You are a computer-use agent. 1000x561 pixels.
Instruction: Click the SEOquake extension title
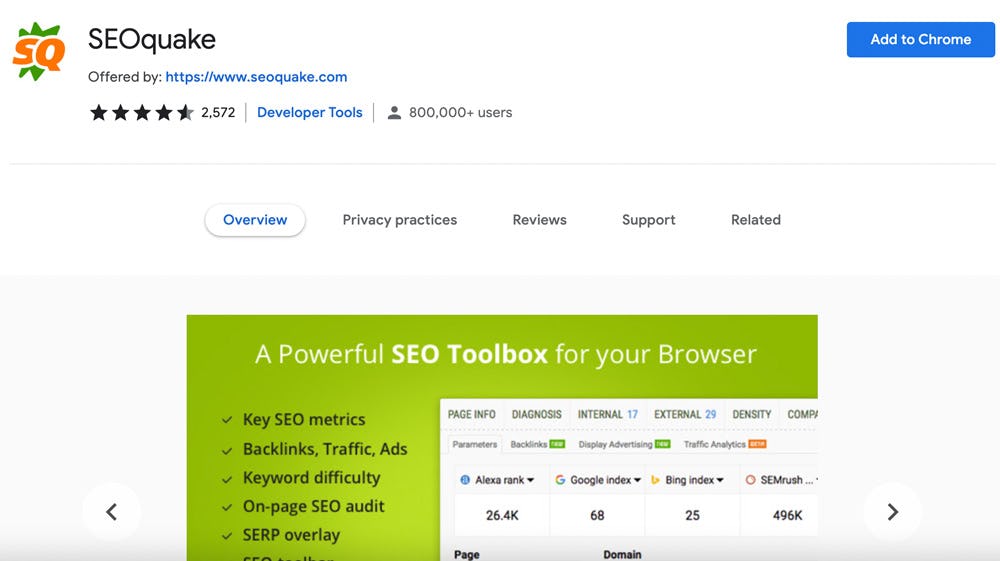(152, 40)
